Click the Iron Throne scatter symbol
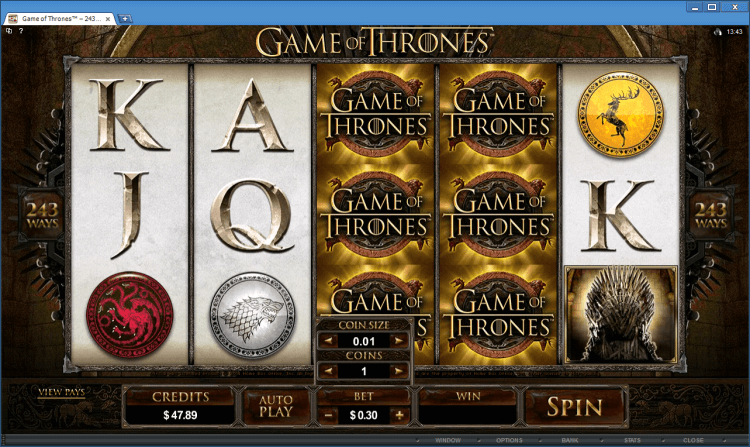Screen dimensions: 750x447 pos(621,315)
